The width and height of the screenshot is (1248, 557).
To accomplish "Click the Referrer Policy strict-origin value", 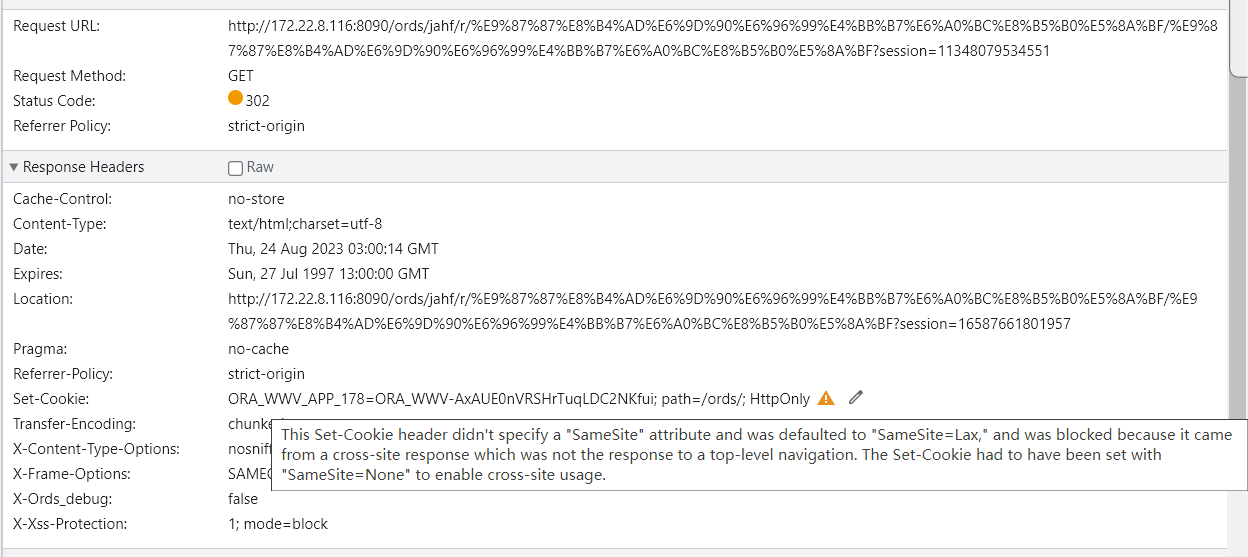I will pyautogui.click(x=266, y=126).
